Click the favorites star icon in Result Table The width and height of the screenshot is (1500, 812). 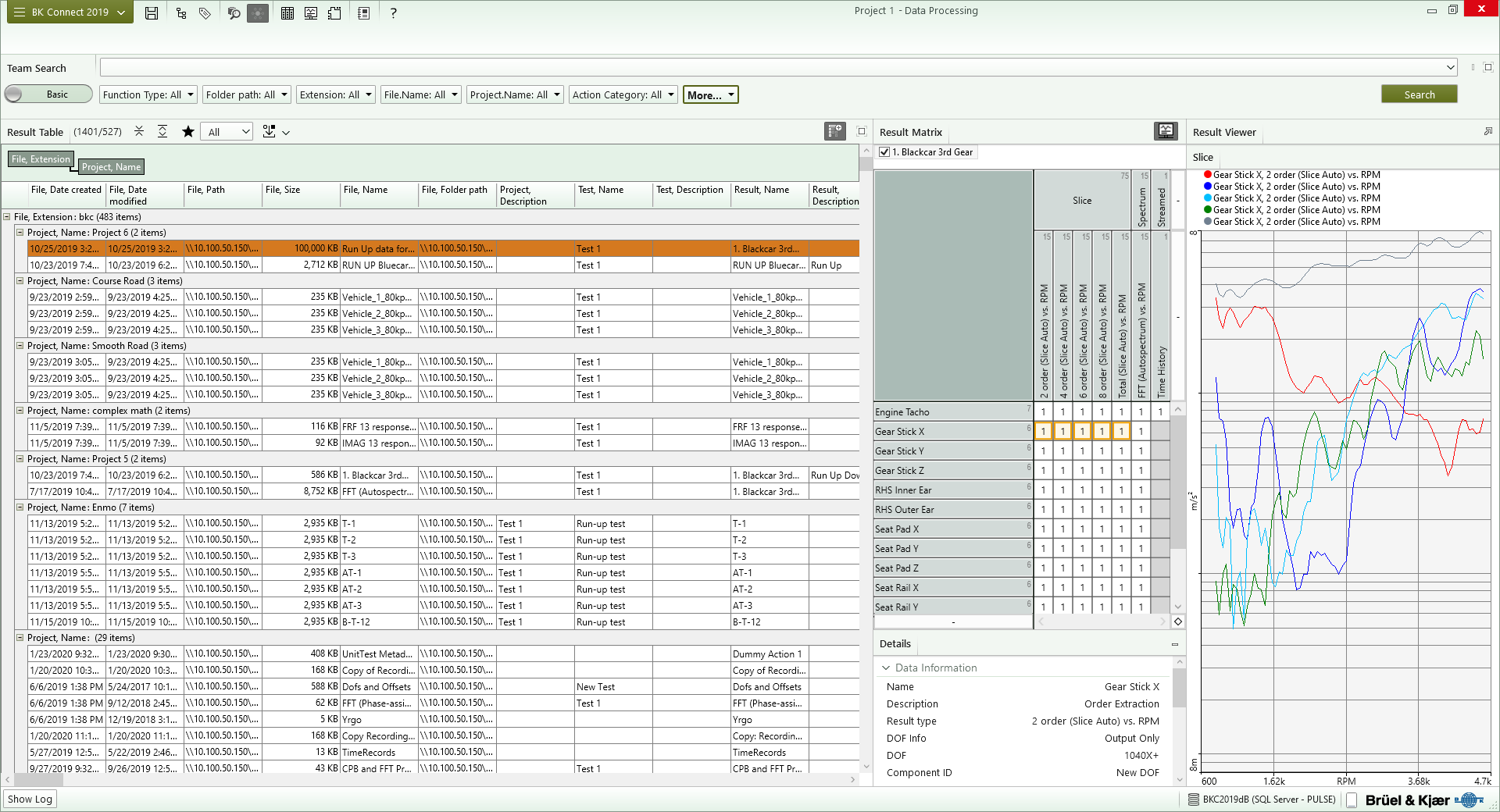[188, 132]
